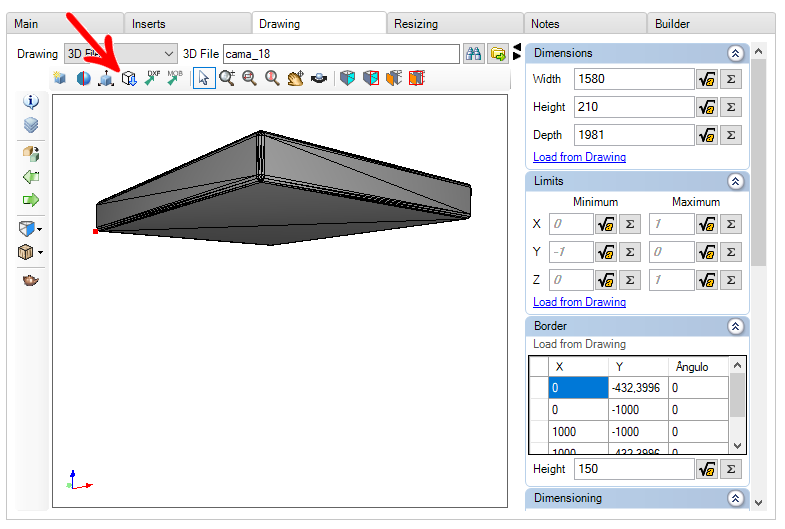Select the highlighted X cell with 0

coord(578,388)
